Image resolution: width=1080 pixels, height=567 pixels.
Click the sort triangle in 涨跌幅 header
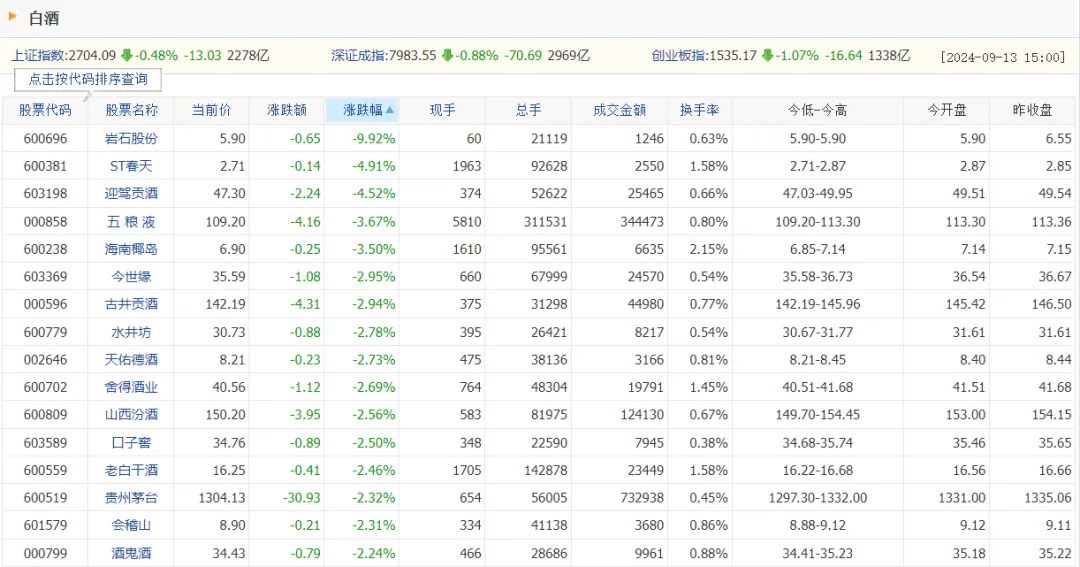click(390, 110)
